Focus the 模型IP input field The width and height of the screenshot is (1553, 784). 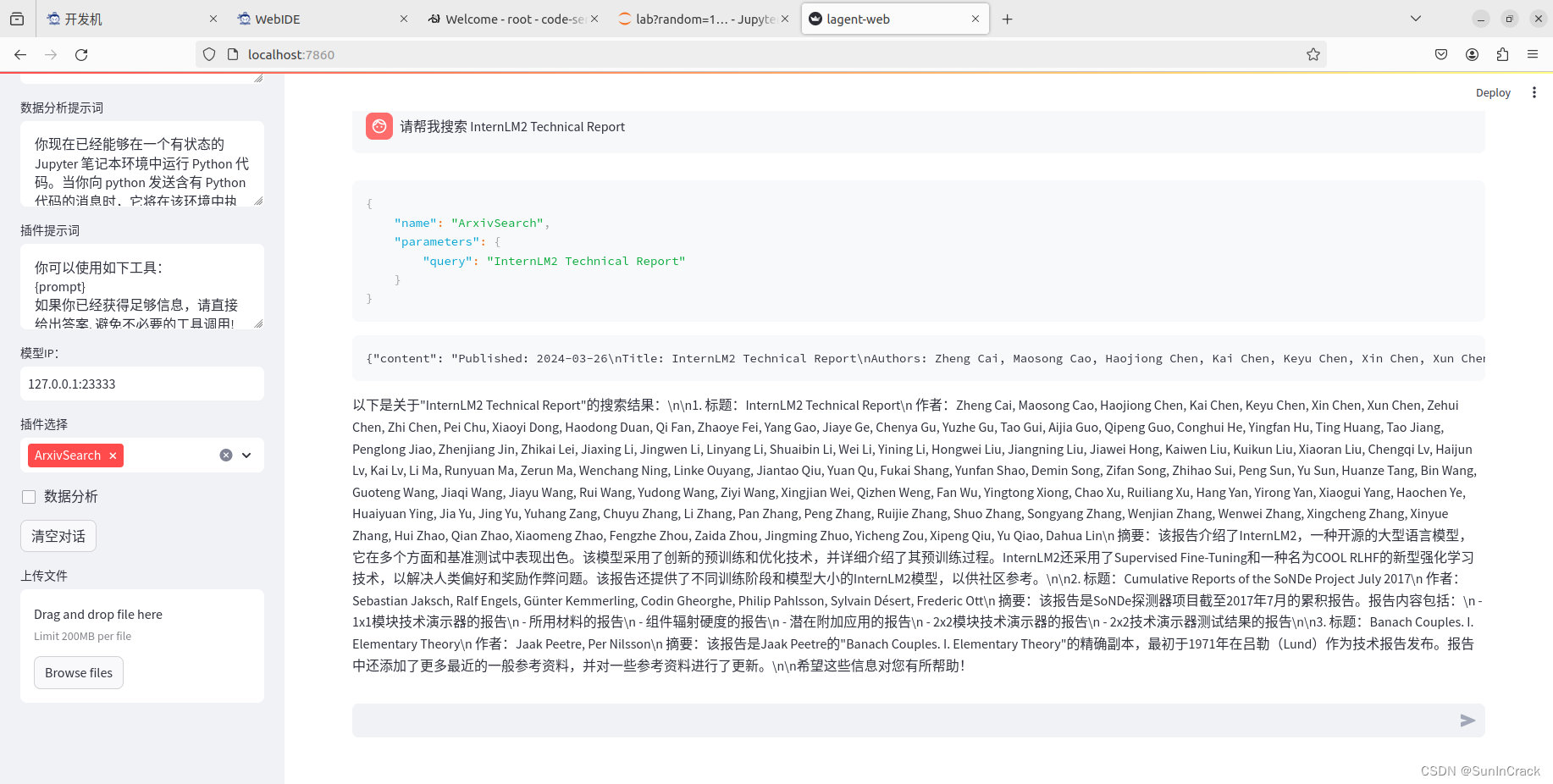coord(142,384)
